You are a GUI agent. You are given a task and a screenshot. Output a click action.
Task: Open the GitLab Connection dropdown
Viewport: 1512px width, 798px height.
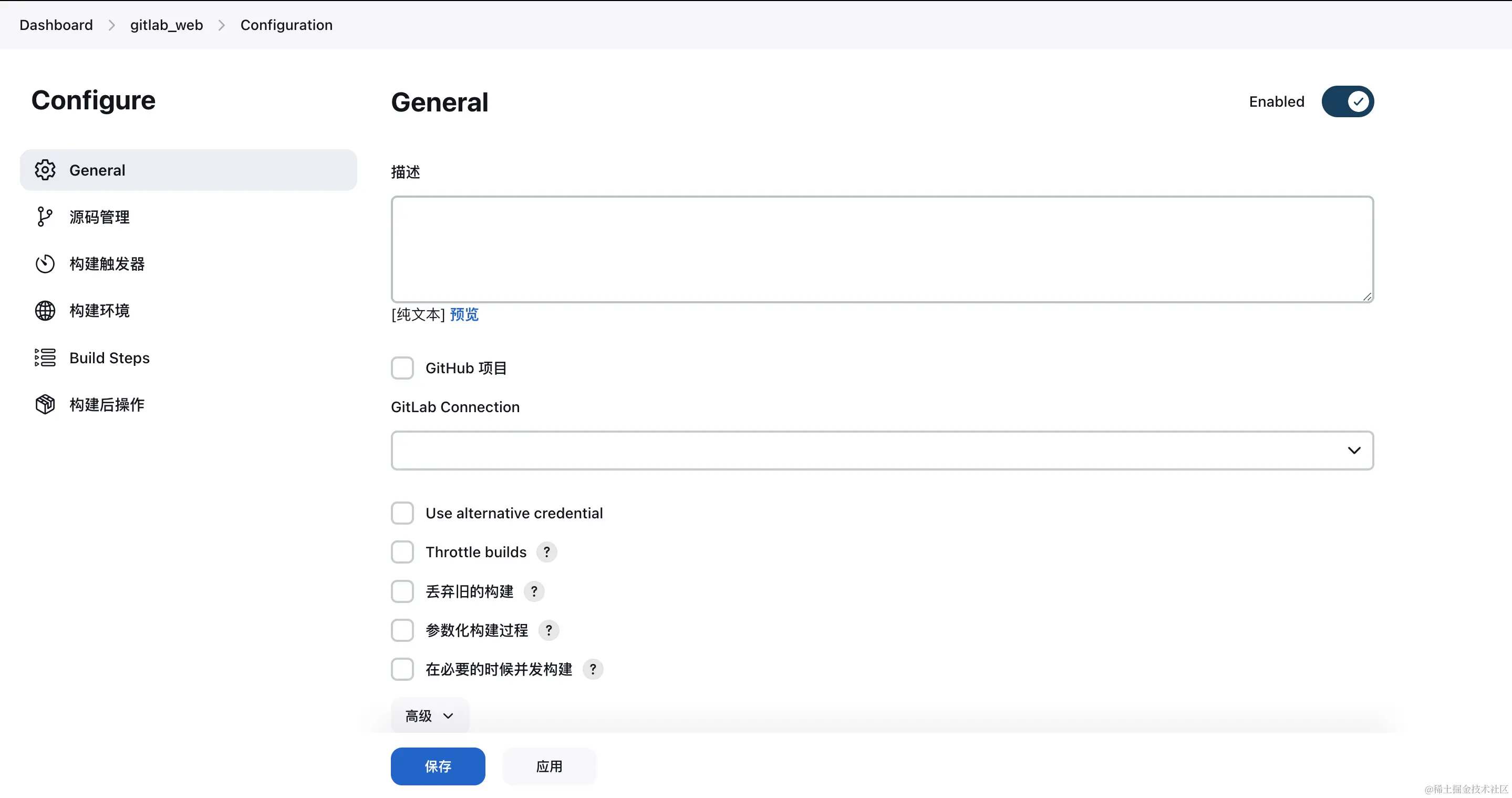(882, 451)
